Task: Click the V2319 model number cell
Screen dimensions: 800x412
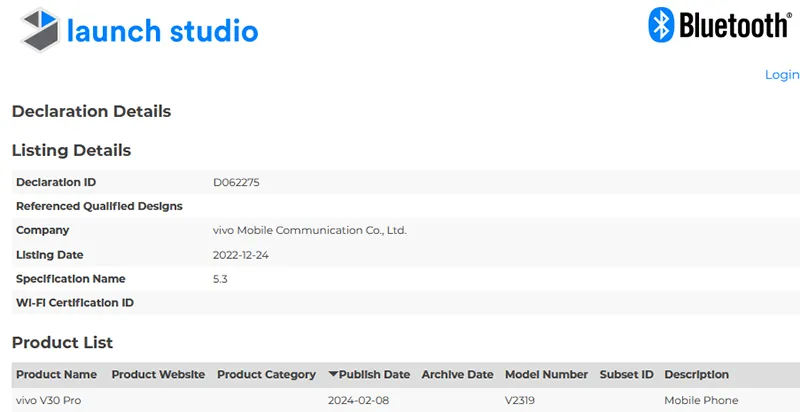Action: 520,400
